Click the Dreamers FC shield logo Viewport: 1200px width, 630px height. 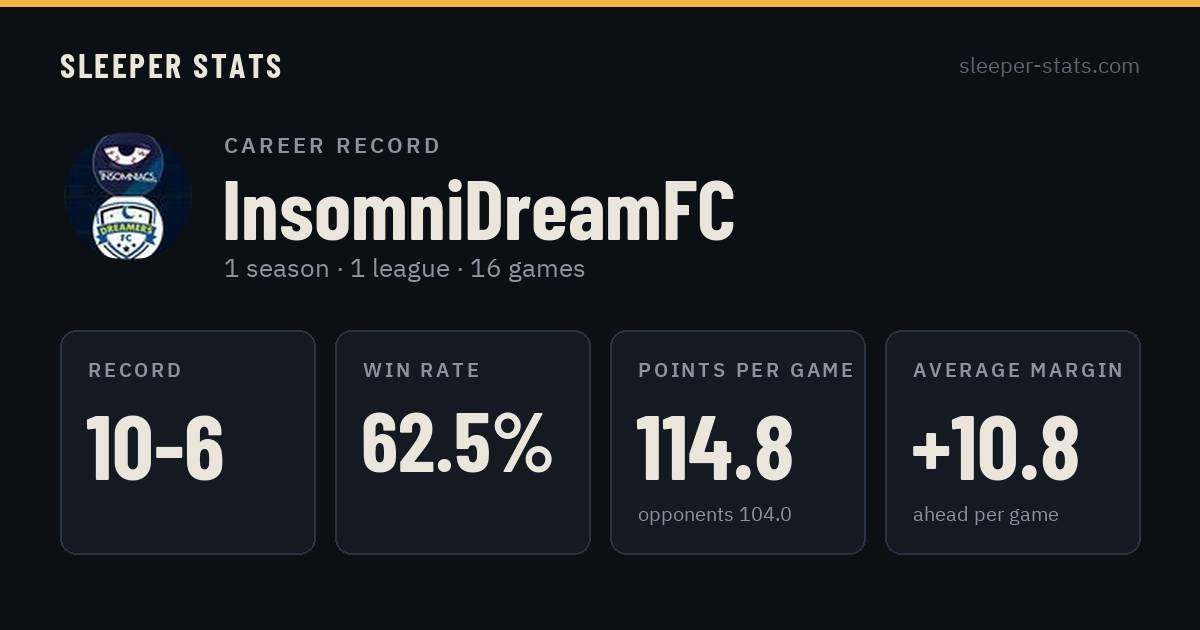[127, 229]
